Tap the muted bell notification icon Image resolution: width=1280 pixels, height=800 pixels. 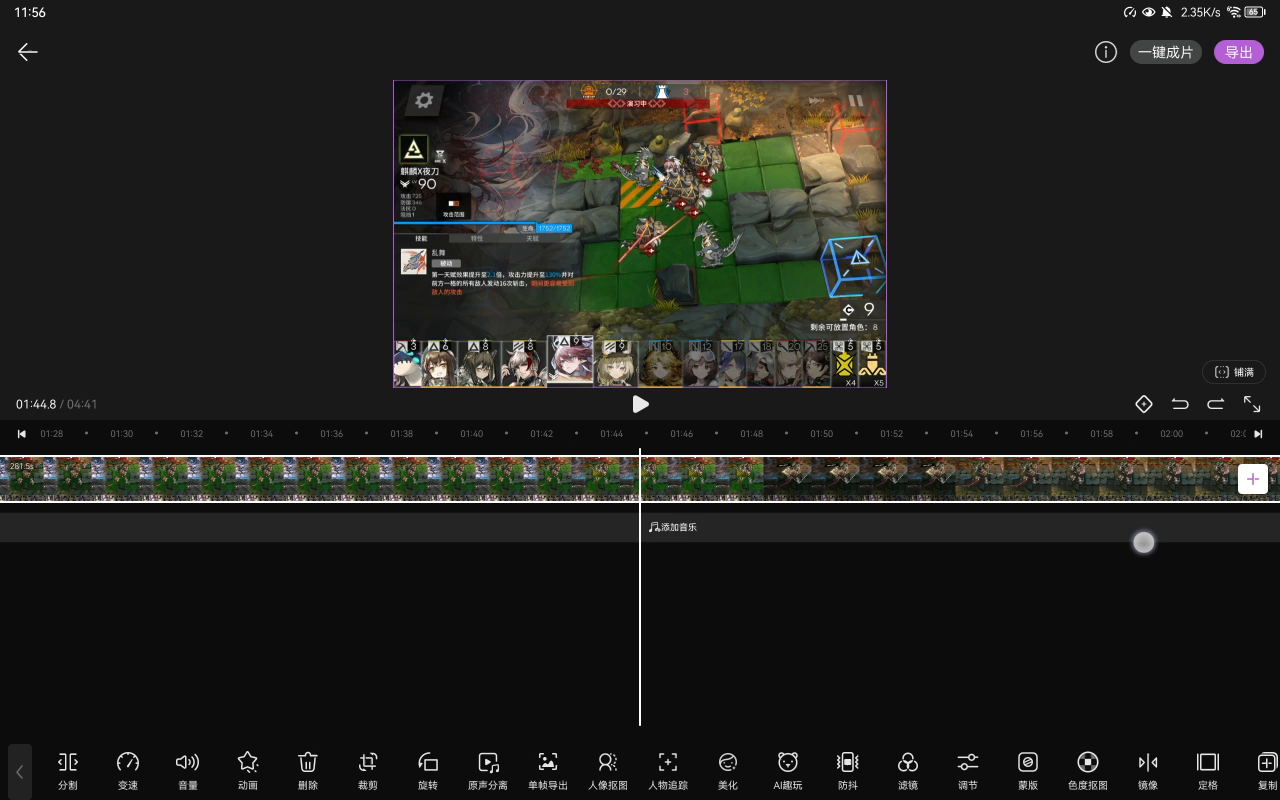pyautogui.click(x=1167, y=12)
